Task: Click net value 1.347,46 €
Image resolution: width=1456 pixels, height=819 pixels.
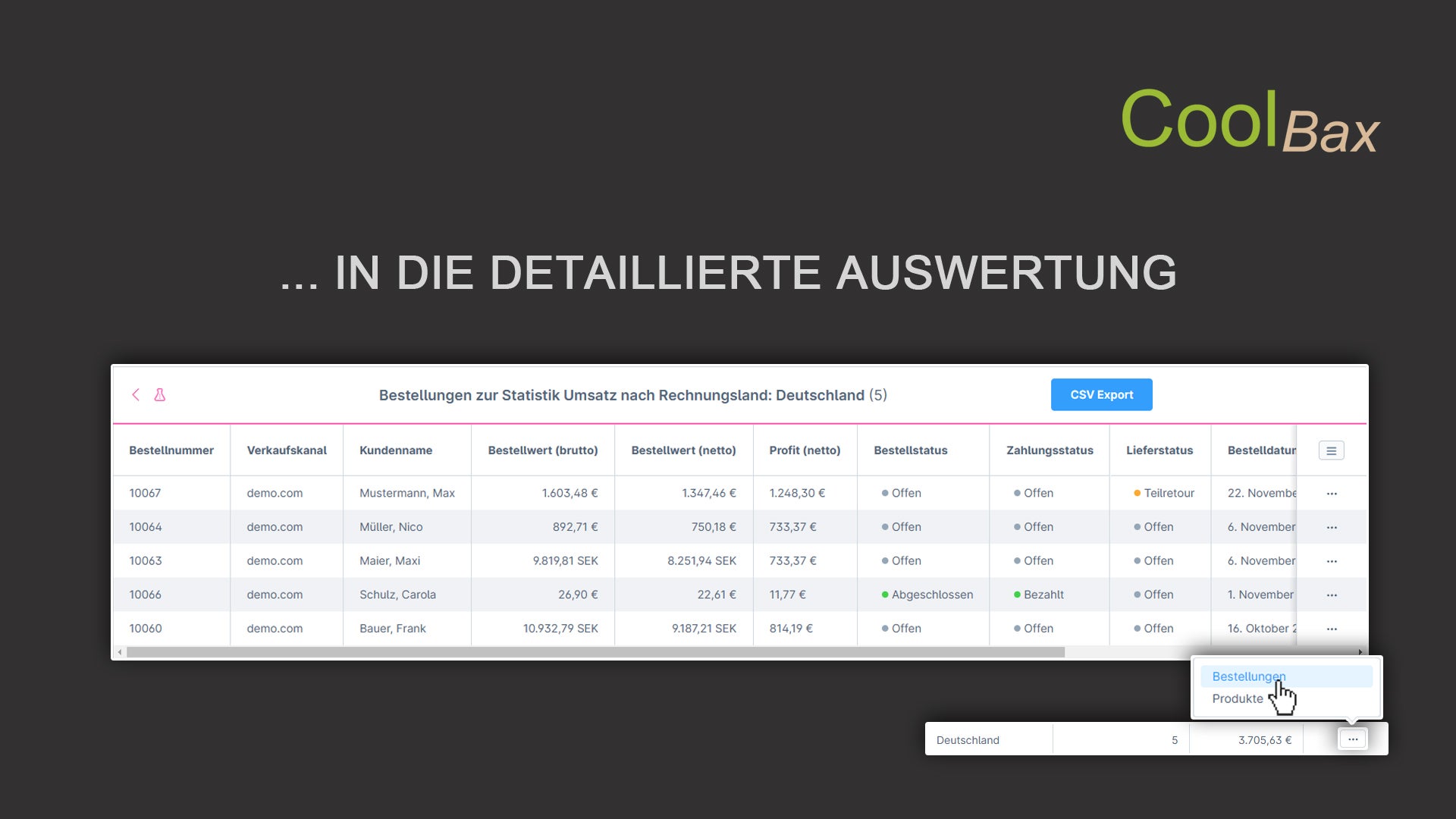Action: point(709,493)
